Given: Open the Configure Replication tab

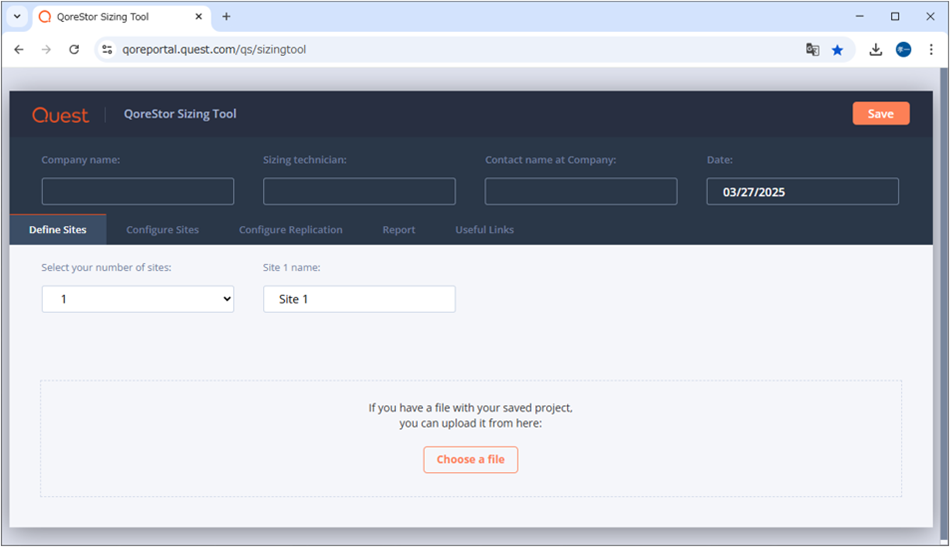Looking at the screenshot, I should [291, 230].
